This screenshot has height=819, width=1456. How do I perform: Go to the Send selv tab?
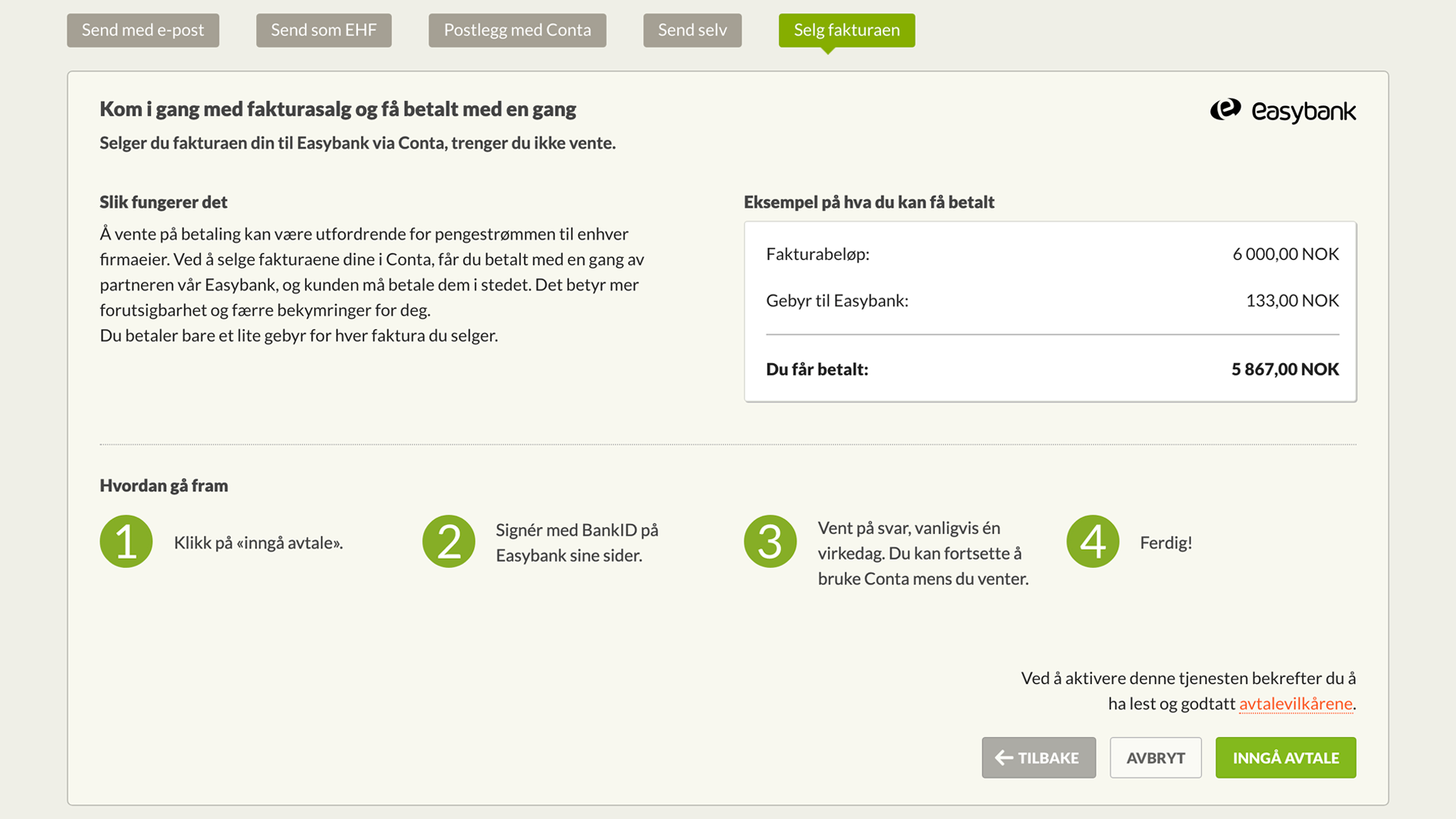(x=692, y=30)
